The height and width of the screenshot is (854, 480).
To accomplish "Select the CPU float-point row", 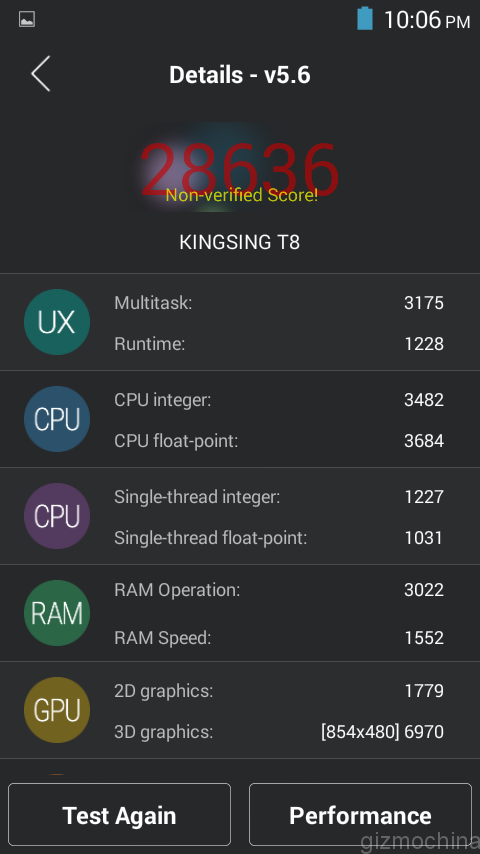I will pos(279,441).
